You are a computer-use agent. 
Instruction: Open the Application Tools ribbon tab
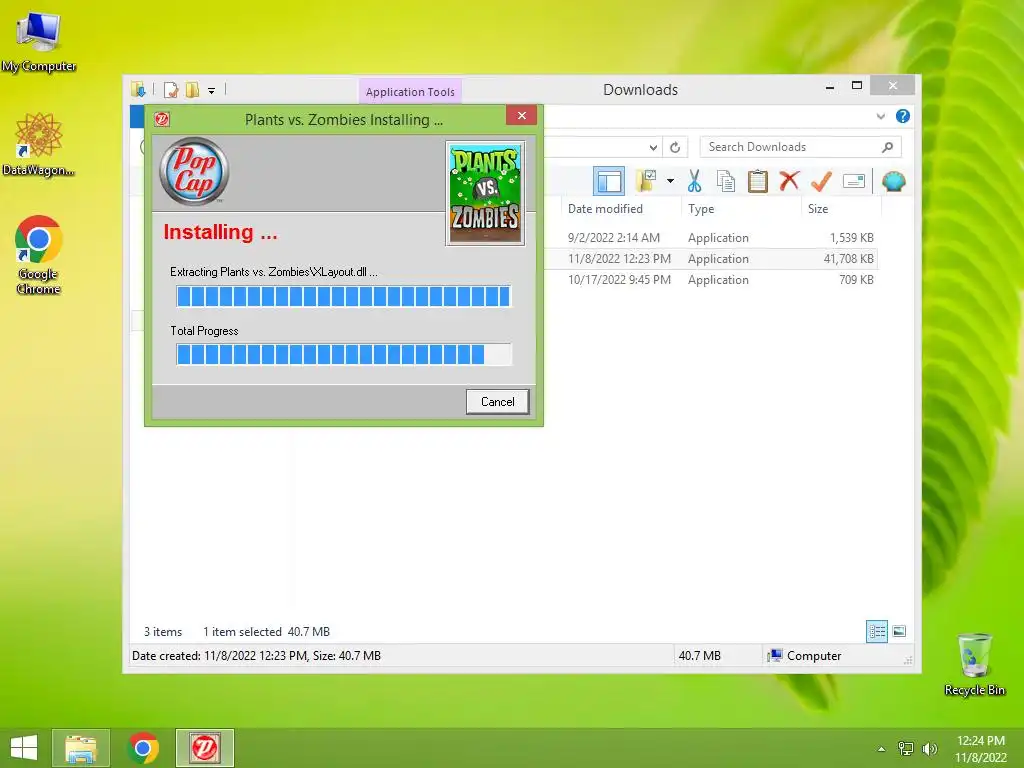pos(410,92)
